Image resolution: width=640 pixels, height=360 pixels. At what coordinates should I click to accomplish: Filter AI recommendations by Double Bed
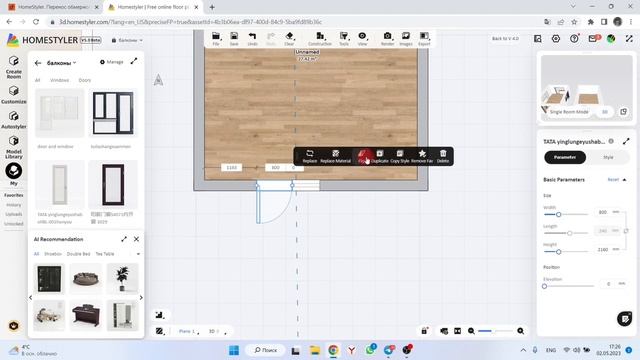tap(78, 254)
